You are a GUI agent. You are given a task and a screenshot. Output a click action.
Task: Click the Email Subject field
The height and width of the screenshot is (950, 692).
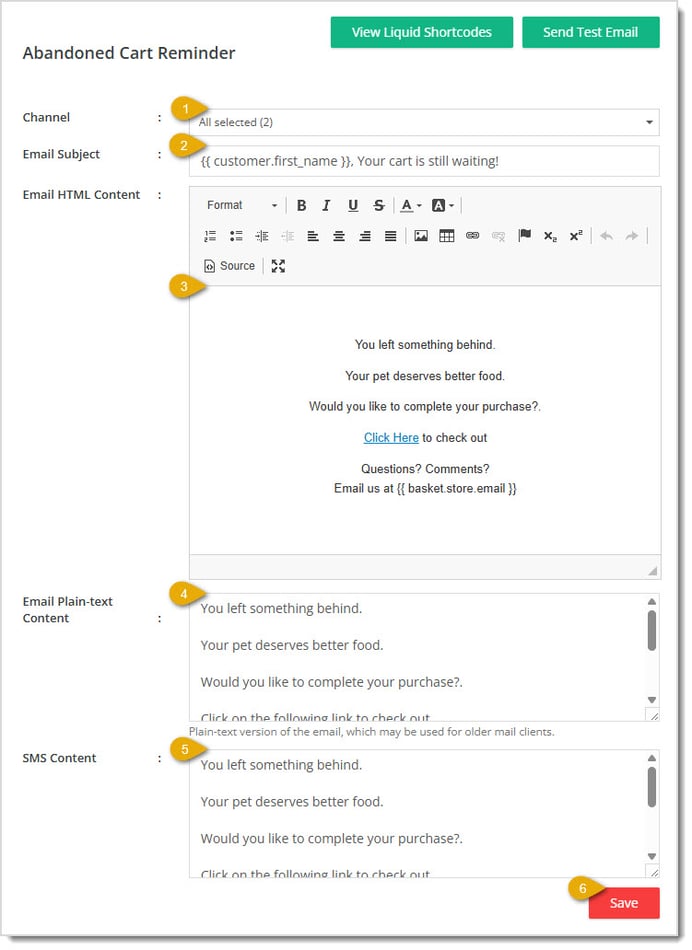(x=424, y=161)
